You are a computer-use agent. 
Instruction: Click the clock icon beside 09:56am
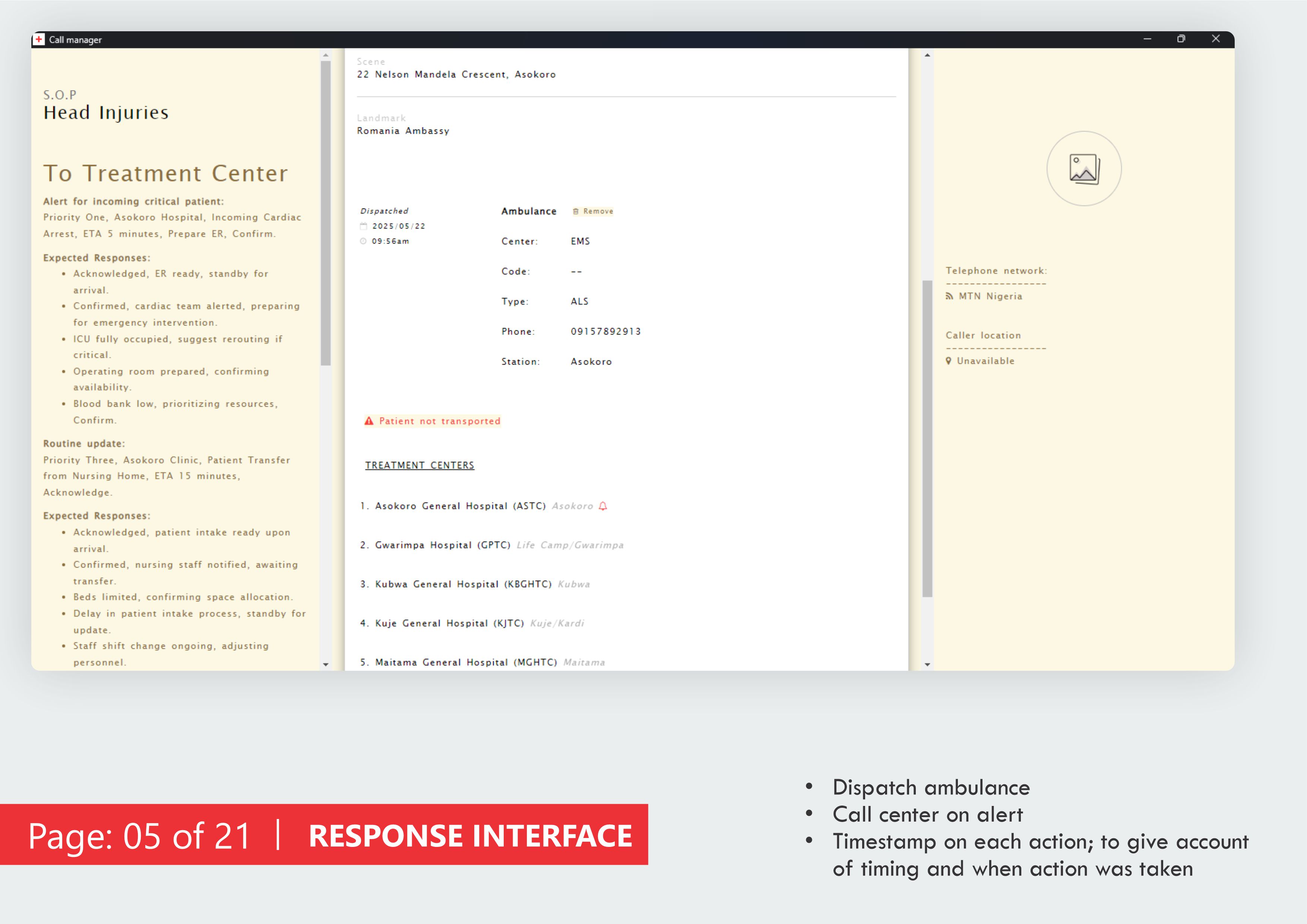(363, 241)
